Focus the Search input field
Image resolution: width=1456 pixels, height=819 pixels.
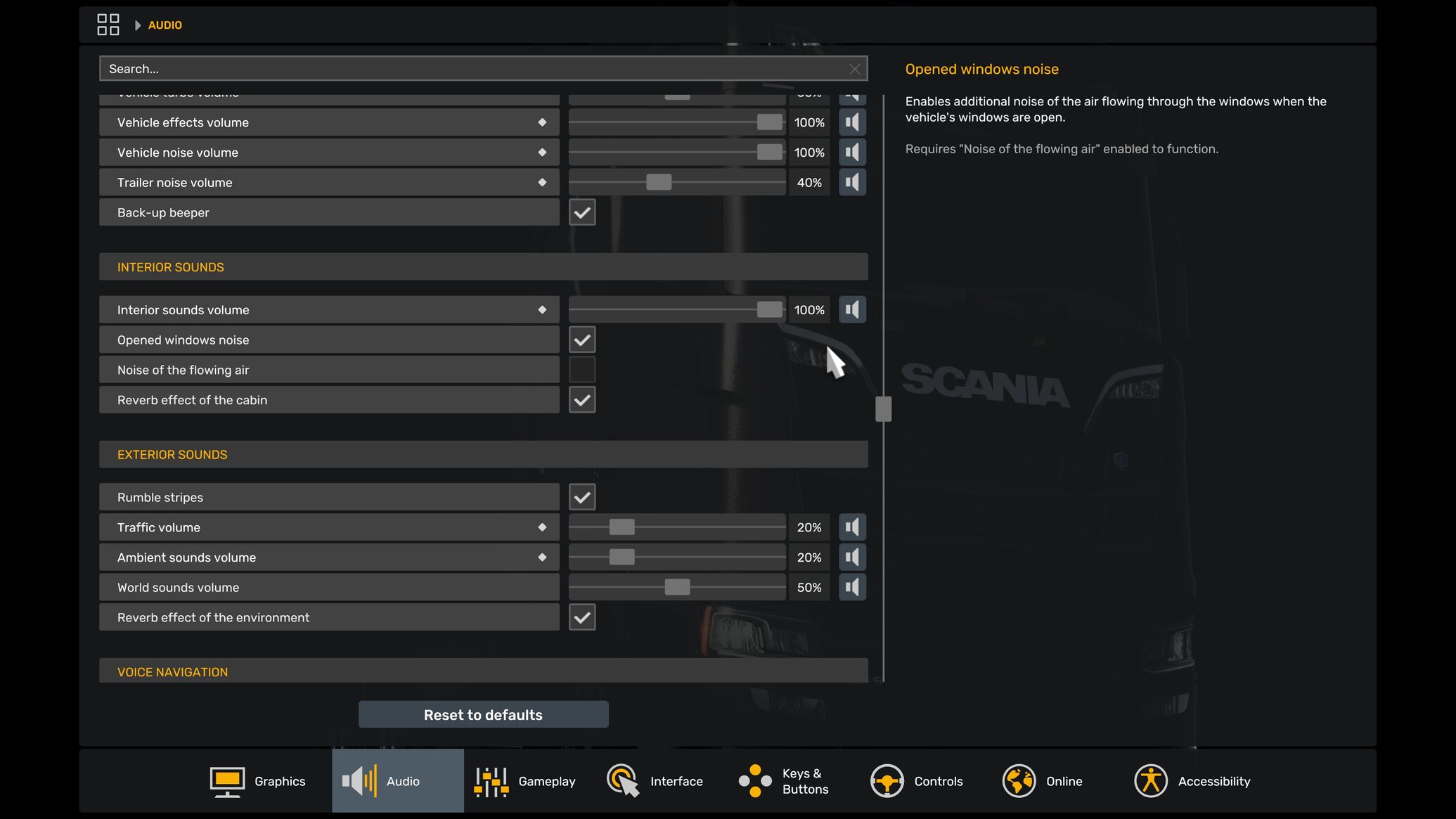tap(484, 69)
